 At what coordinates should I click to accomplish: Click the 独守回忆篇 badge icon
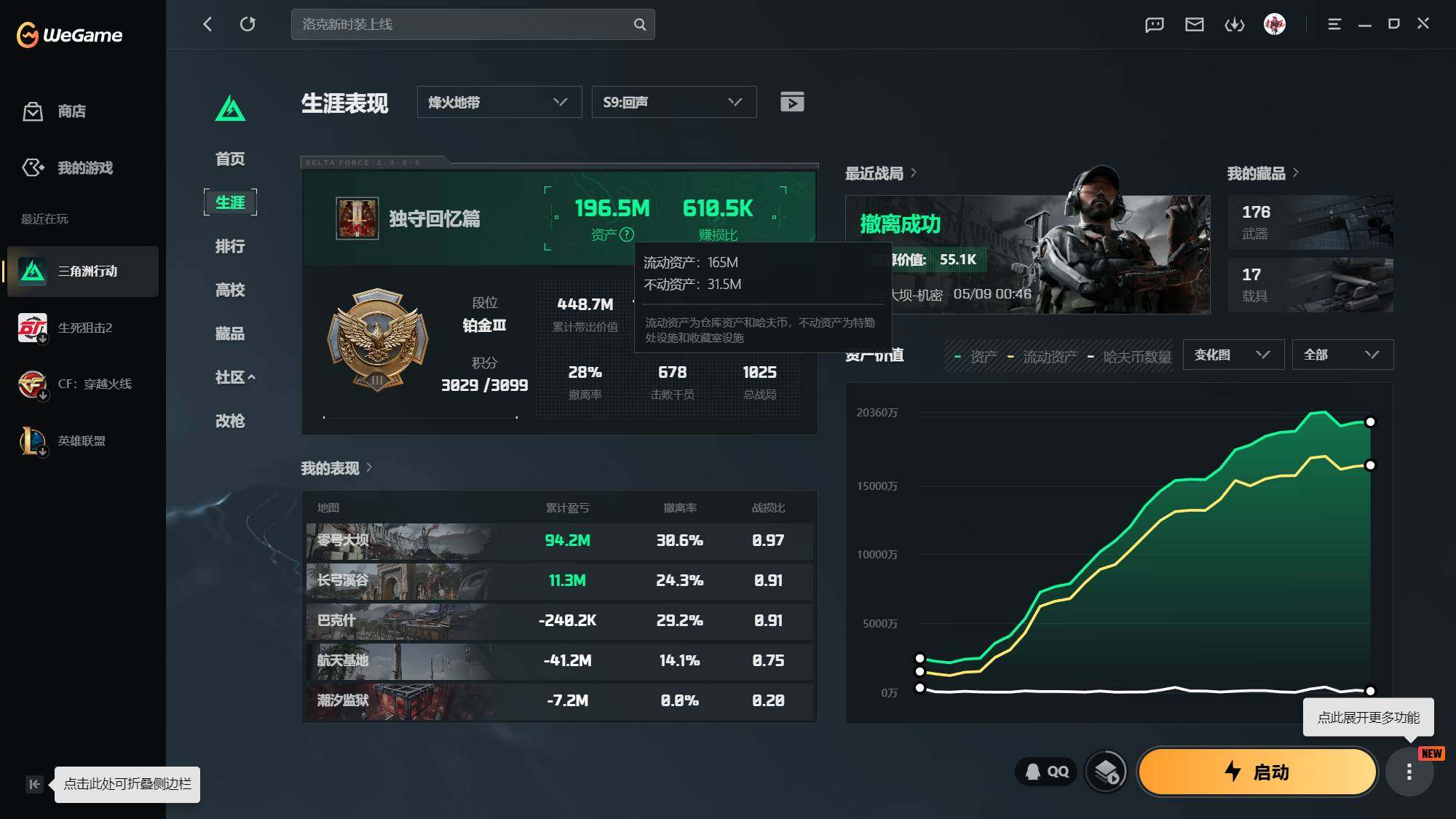point(357,218)
